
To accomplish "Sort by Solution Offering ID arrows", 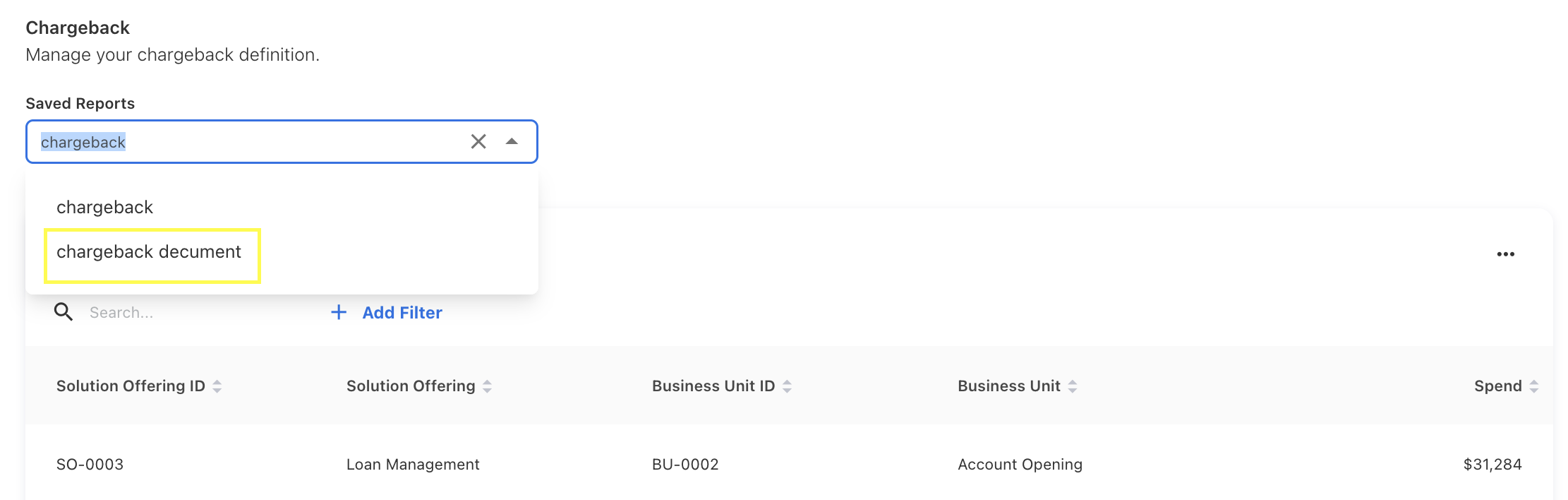I will [217, 386].
